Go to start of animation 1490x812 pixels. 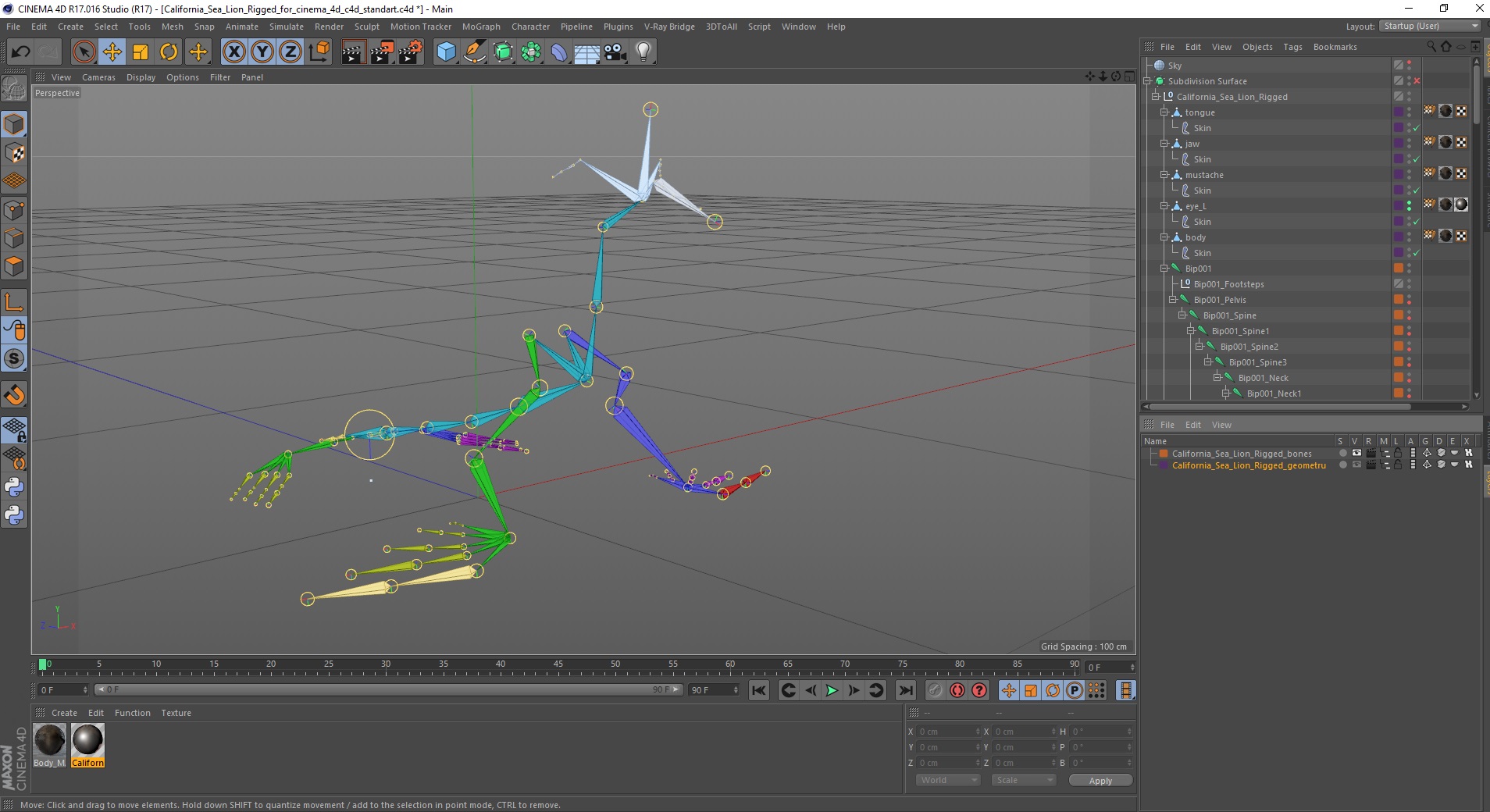(759, 690)
